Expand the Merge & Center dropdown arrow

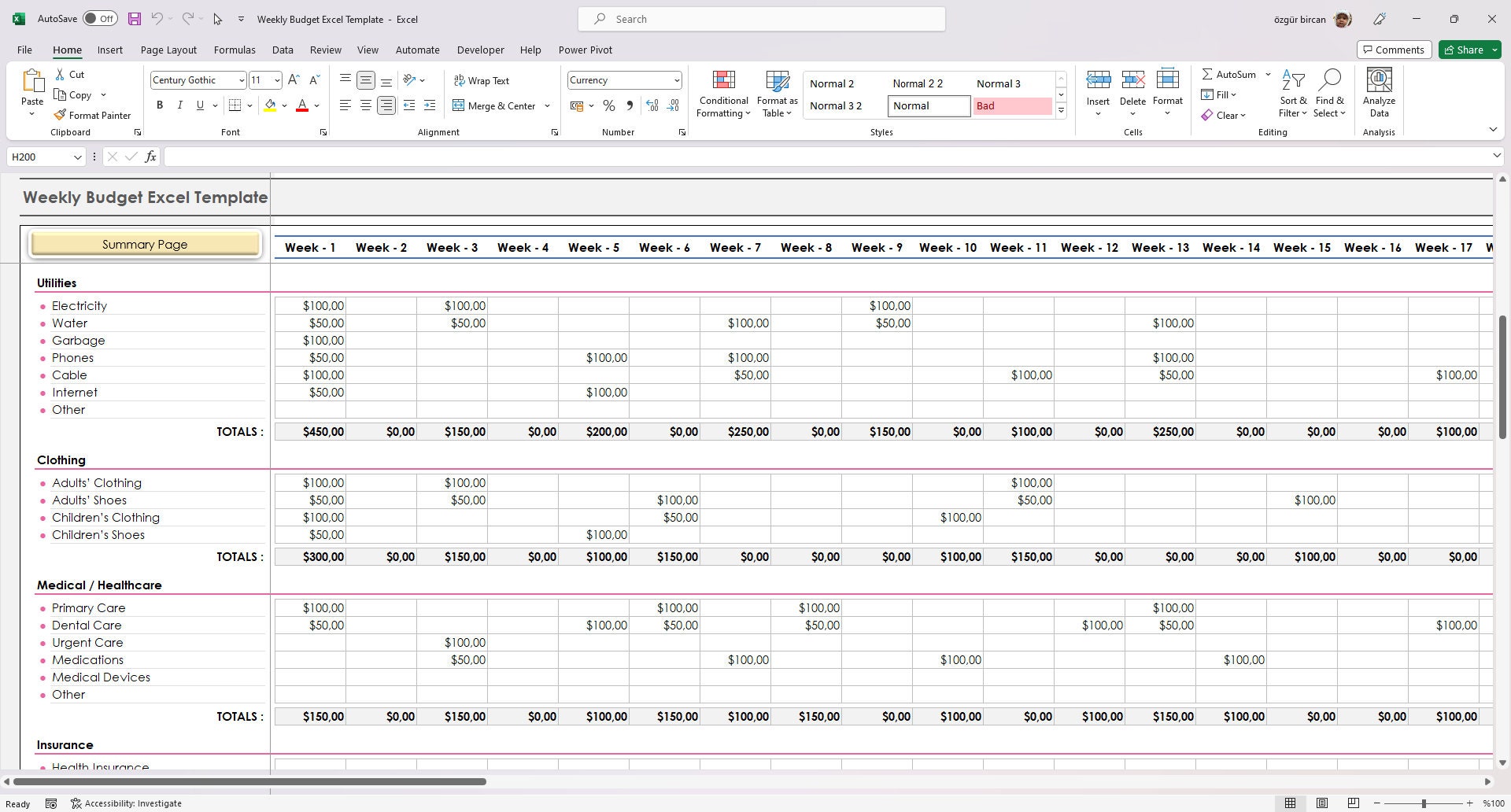(547, 105)
